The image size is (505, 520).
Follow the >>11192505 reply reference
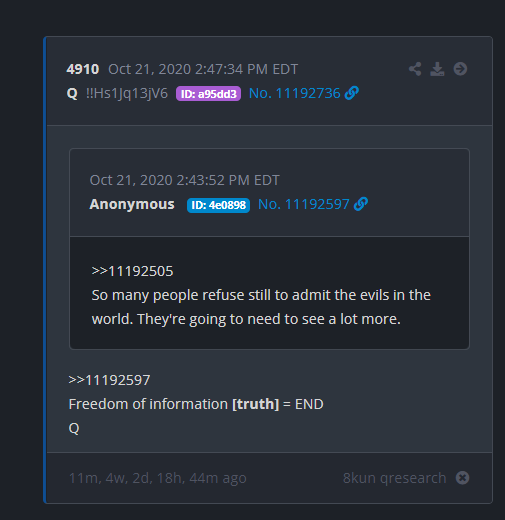coord(132,271)
